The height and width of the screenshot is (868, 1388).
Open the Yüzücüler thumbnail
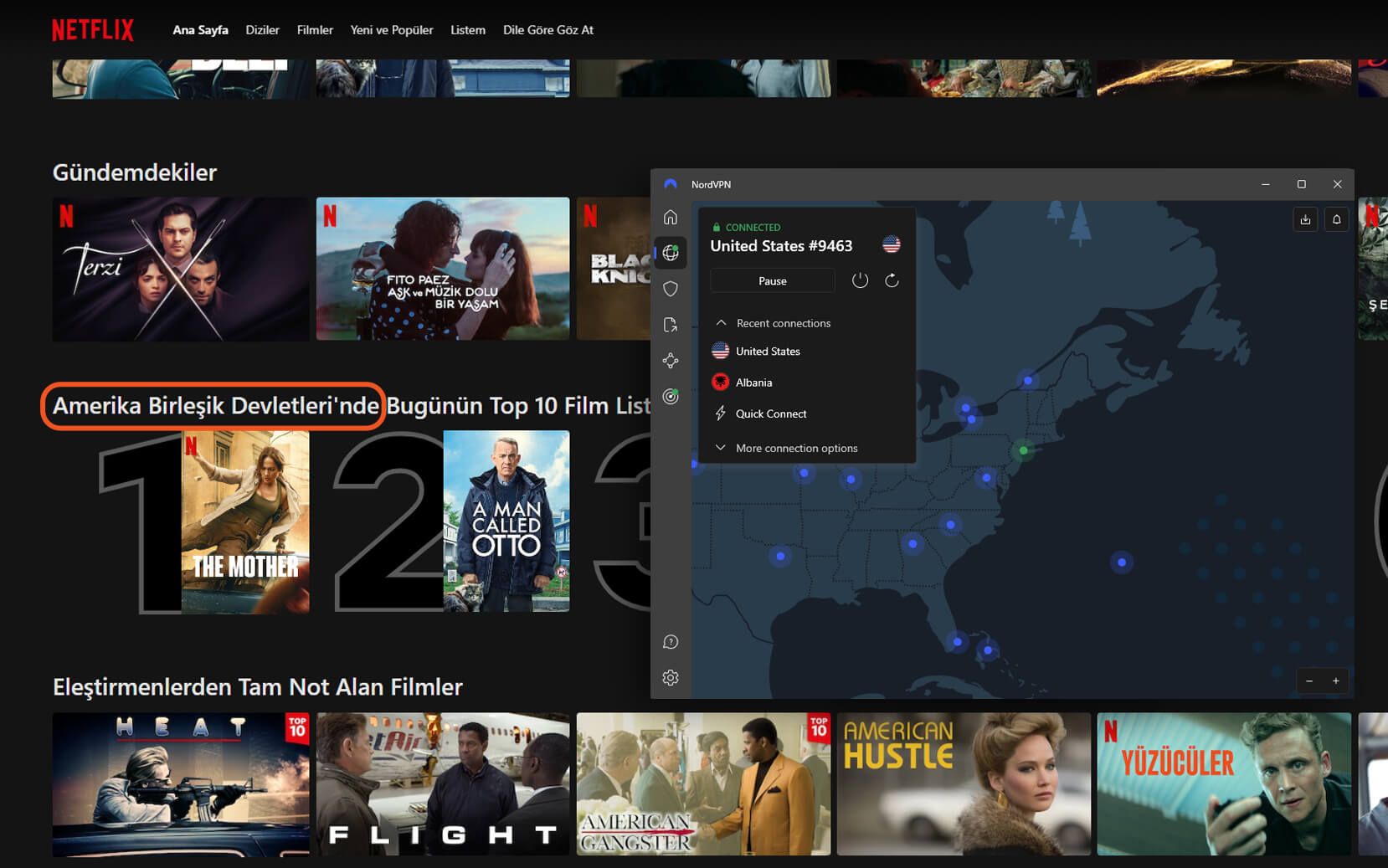pyautogui.click(x=1224, y=784)
